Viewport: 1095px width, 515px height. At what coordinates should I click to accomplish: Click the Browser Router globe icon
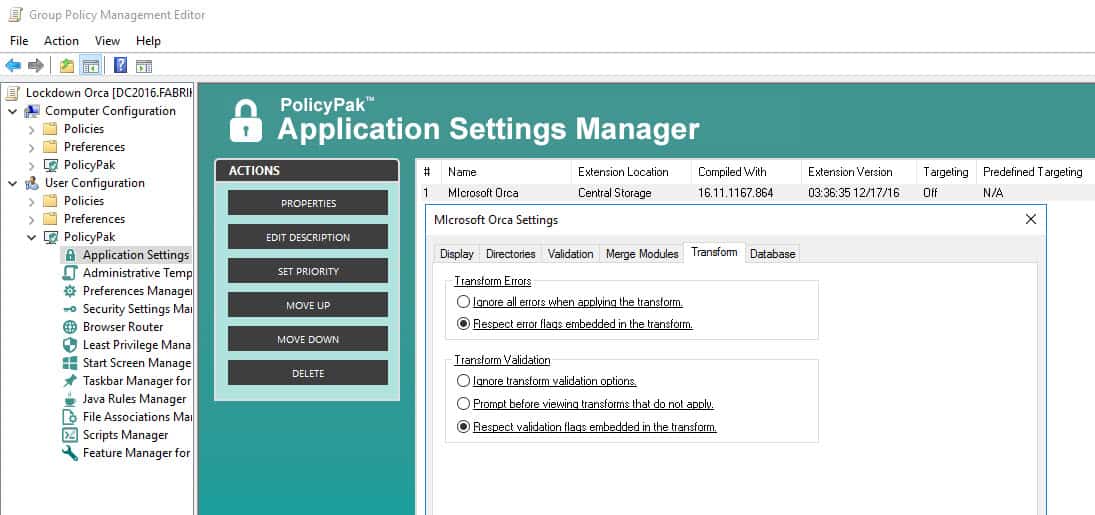70,326
